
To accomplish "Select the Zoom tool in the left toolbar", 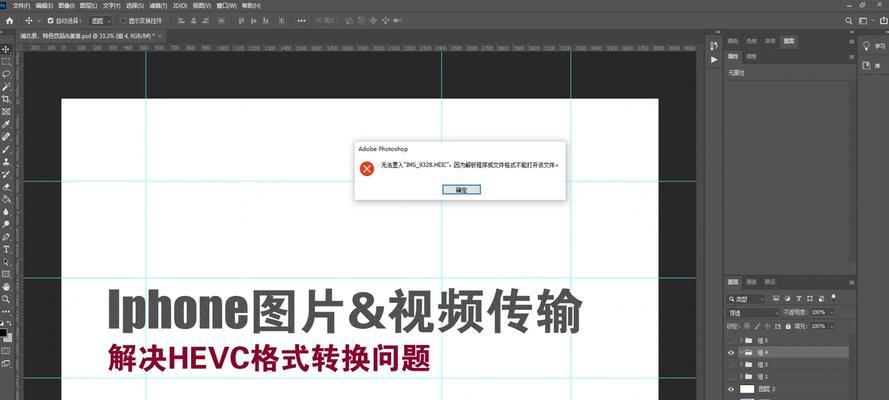I will click(x=6, y=299).
